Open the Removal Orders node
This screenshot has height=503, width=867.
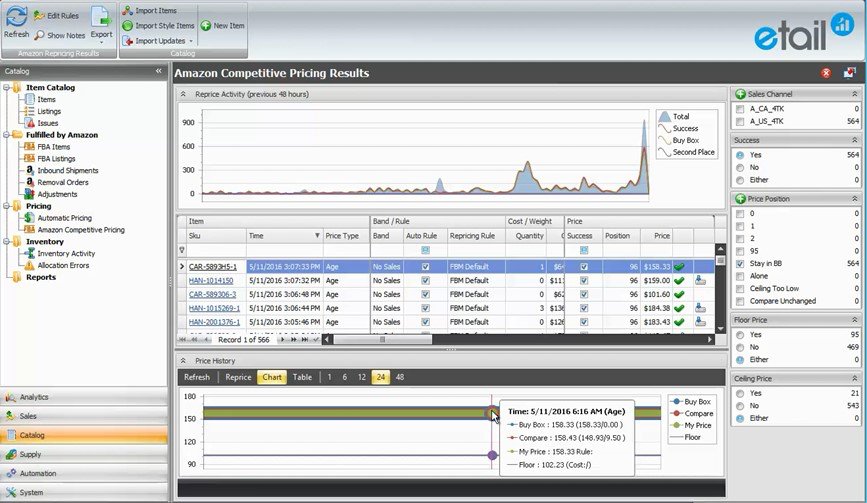point(62,182)
